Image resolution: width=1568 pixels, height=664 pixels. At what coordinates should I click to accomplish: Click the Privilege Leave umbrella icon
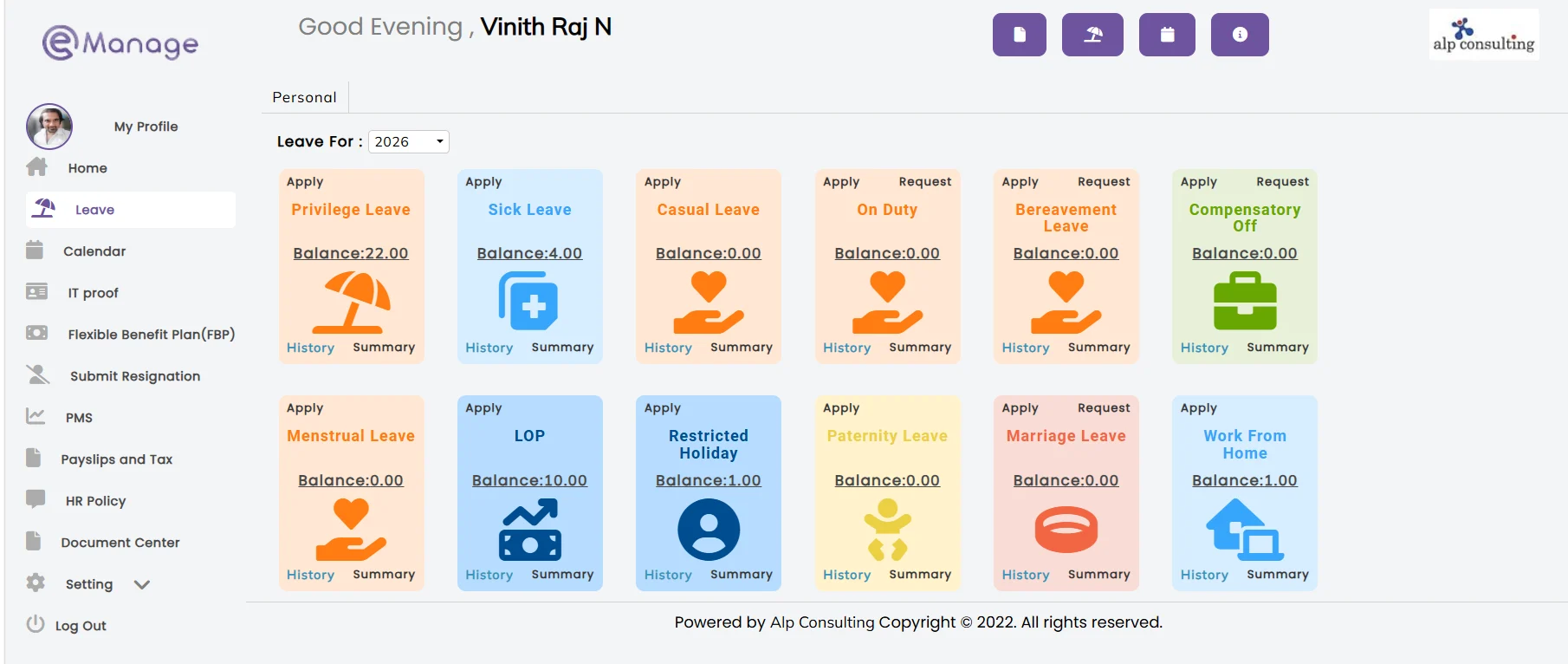point(351,302)
